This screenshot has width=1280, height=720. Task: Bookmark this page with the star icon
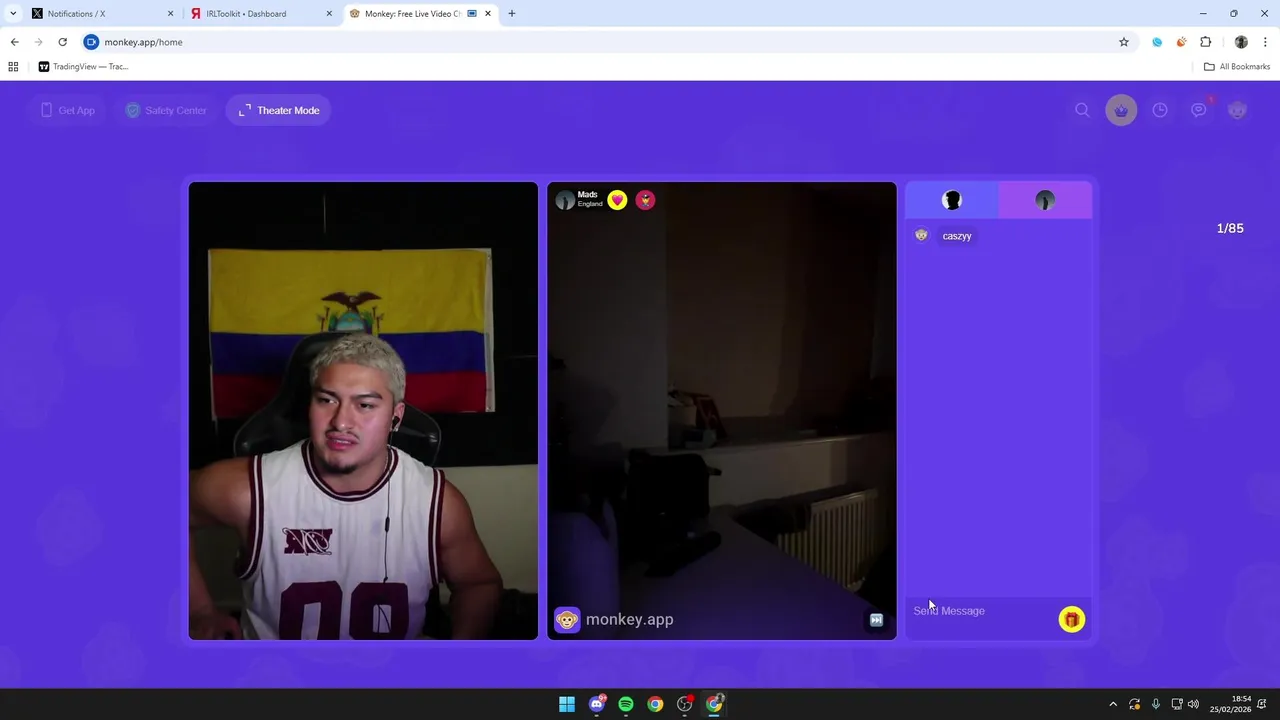point(1124,42)
